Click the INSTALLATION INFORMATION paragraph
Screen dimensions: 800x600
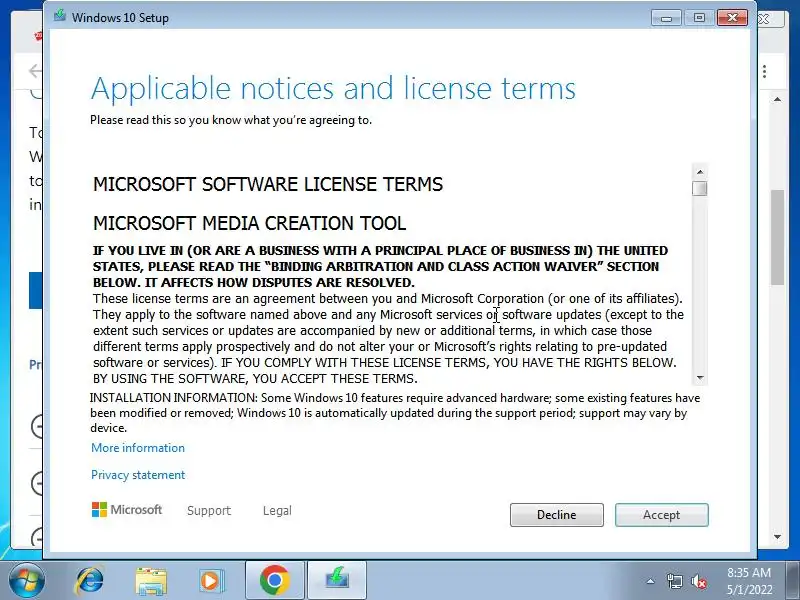(395, 413)
